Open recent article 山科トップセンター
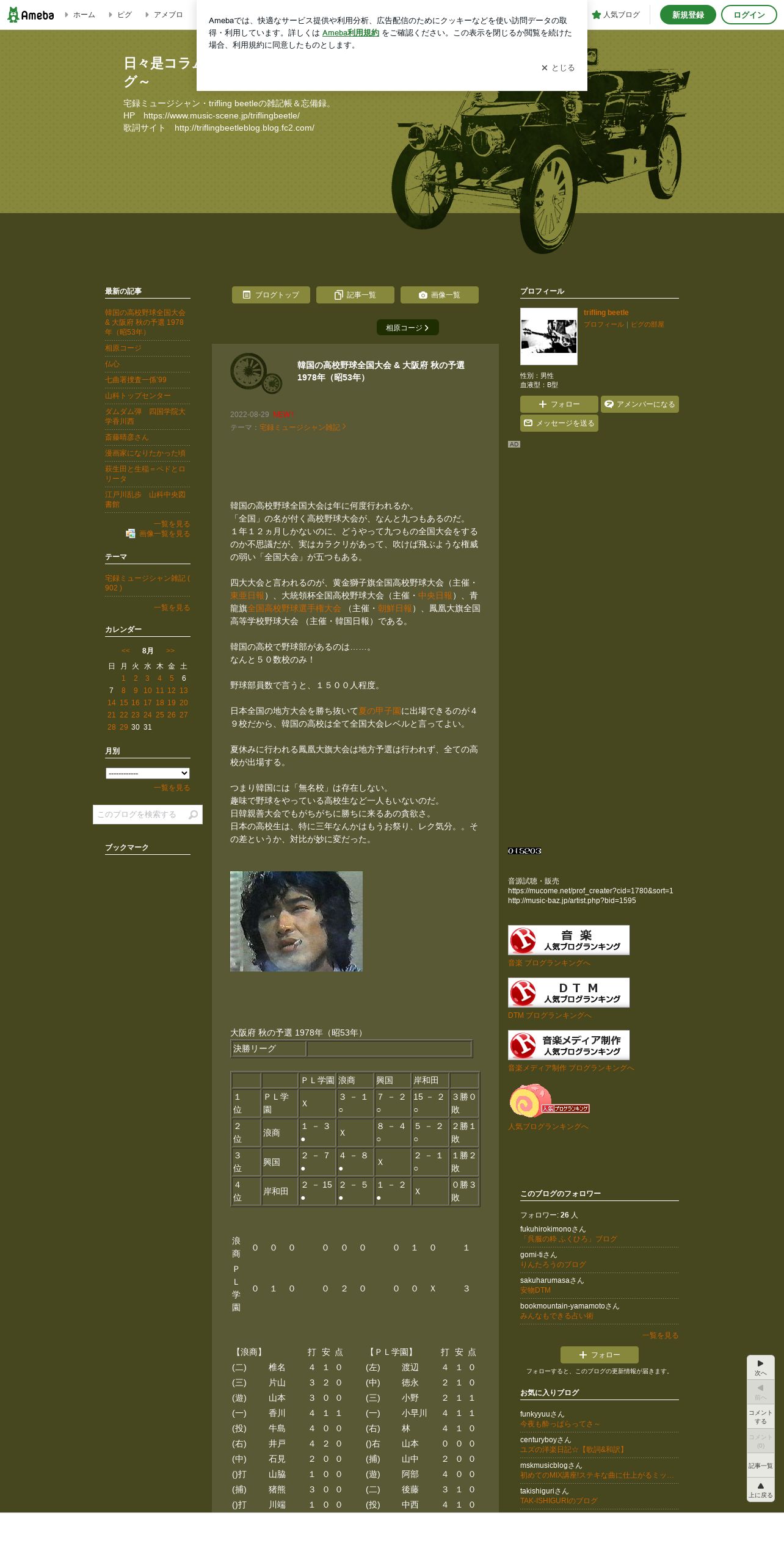The height and width of the screenshot is (1568, 784). pyautogui.click(x=138, y=396)
